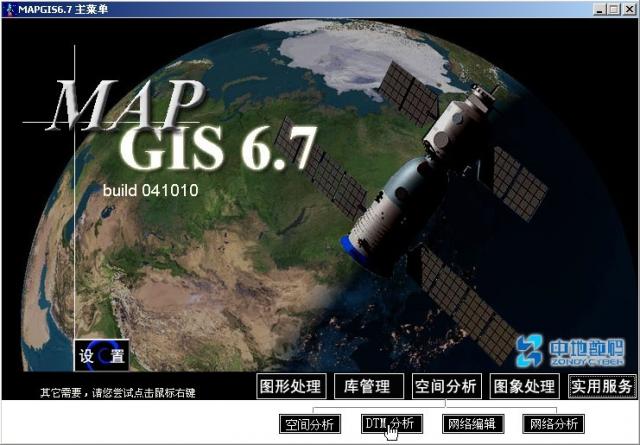Screen dimensions: 640x445
Task: Click the satellite graphic on the splash
Action: (440, 190)
